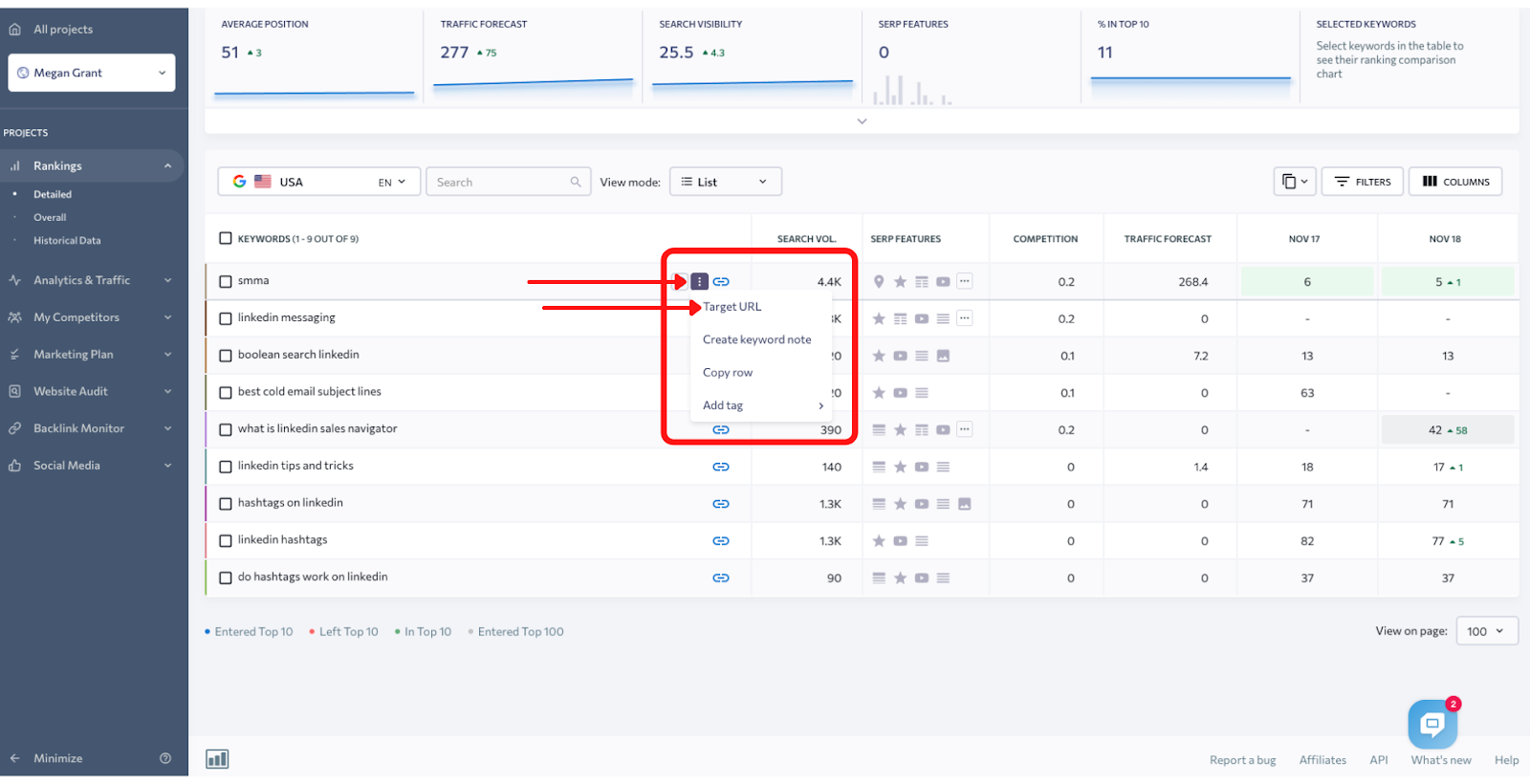Open the Megan Grant project dropdown
The height and width of the screenshot is (784, 1530).
tap(92, 73)
